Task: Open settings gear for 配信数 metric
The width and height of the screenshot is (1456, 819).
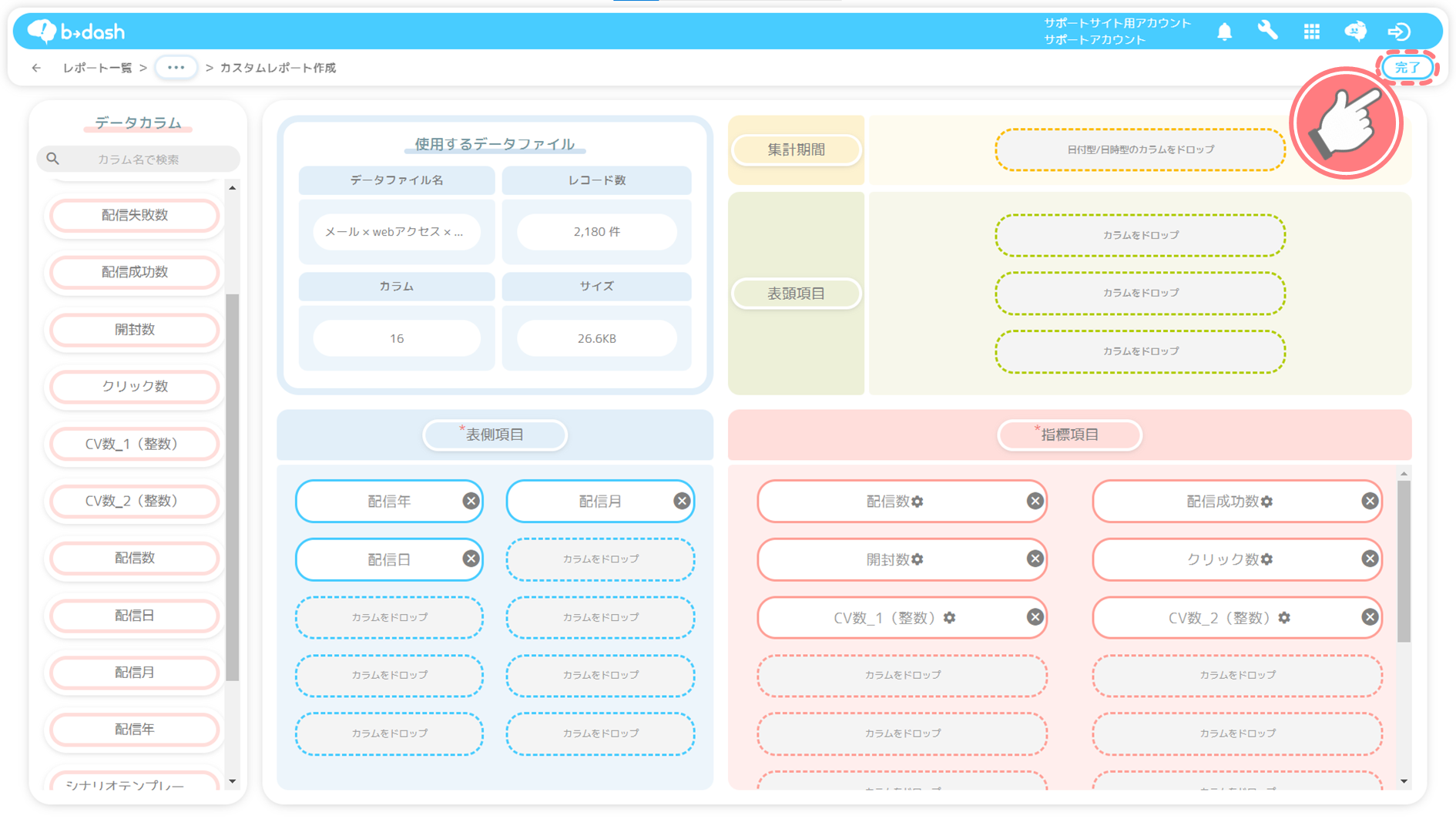Action: coord(918,502)
